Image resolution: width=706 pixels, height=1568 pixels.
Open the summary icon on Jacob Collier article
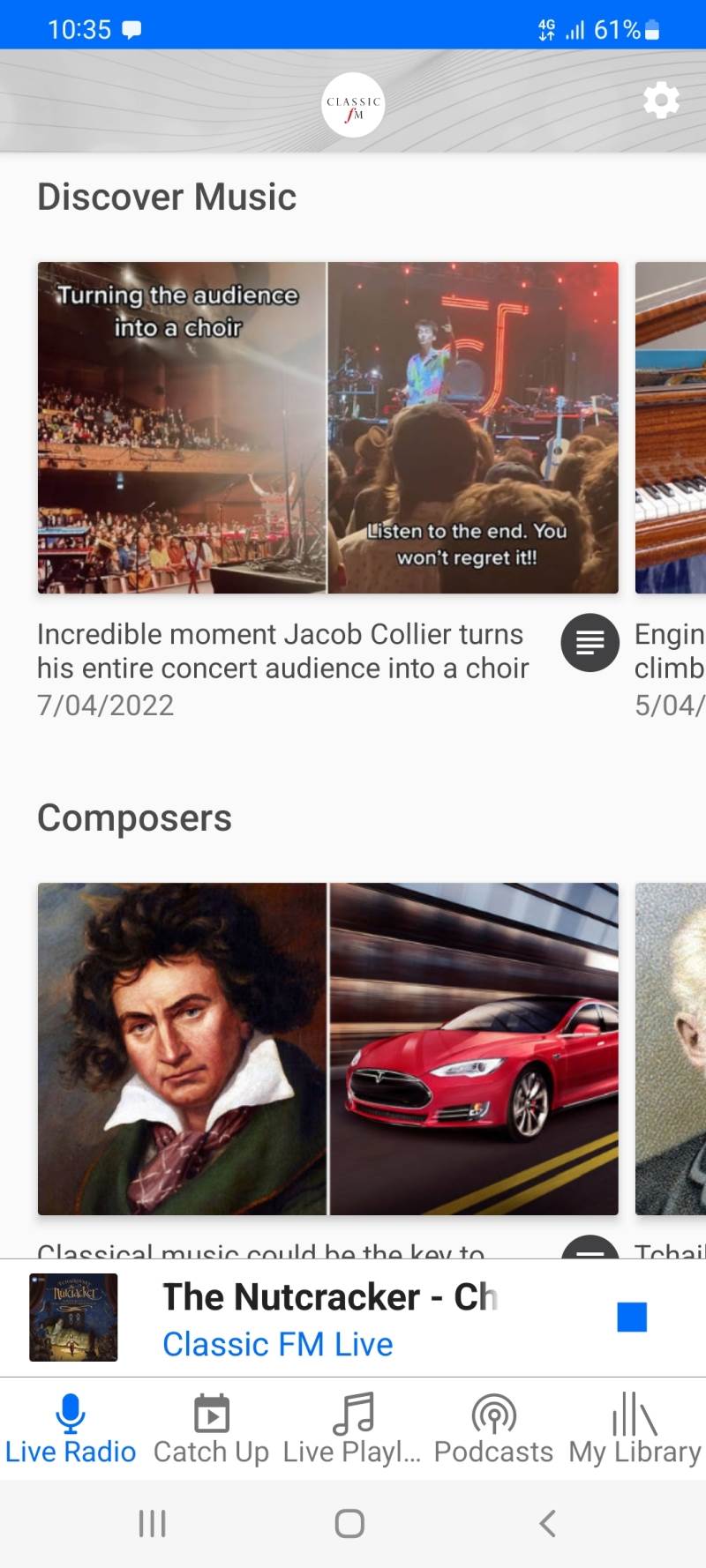click(590, 643)
